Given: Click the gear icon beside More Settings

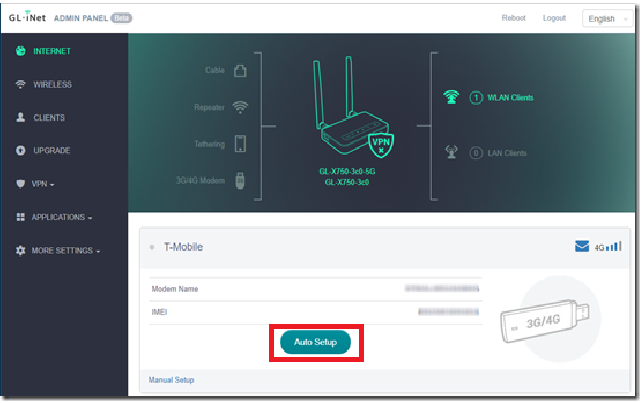Looking at the screenshot, I should pyautogui.click(x=20, y=250).
